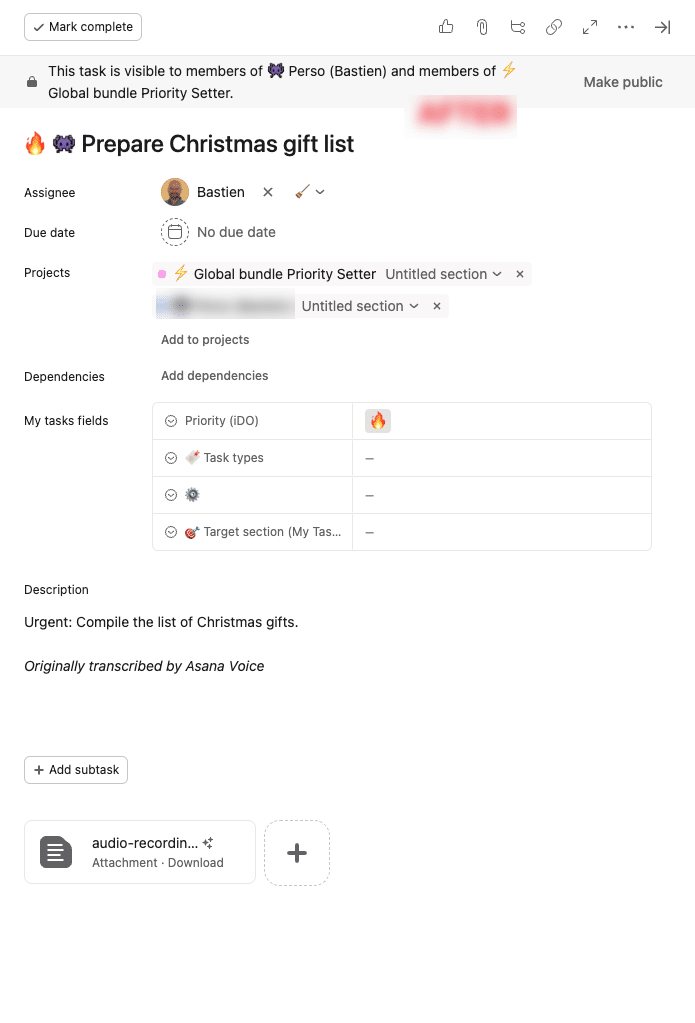Expand task to full screen
The height and width of the screenshot is (1023, 695).
point(590,27)
